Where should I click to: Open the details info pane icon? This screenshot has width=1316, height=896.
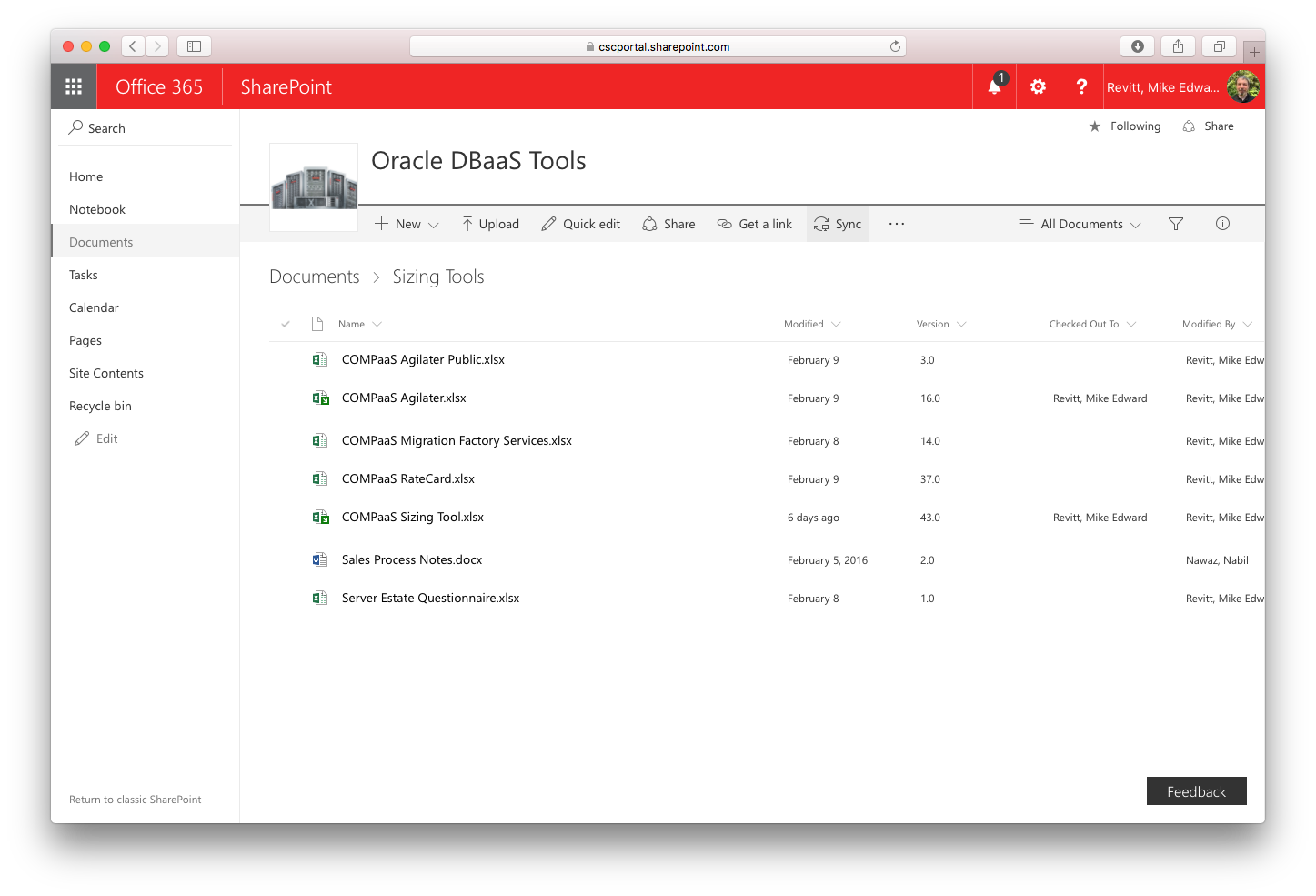click(x=1222, y=224)
